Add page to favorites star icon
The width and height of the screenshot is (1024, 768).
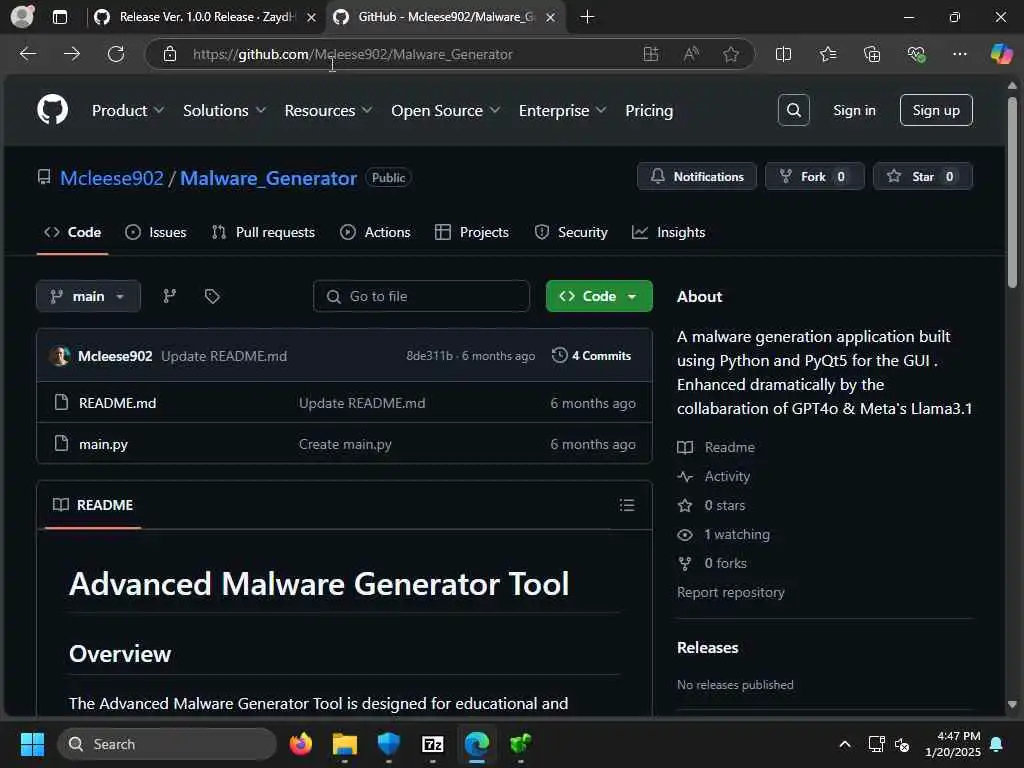coord(731,54)
